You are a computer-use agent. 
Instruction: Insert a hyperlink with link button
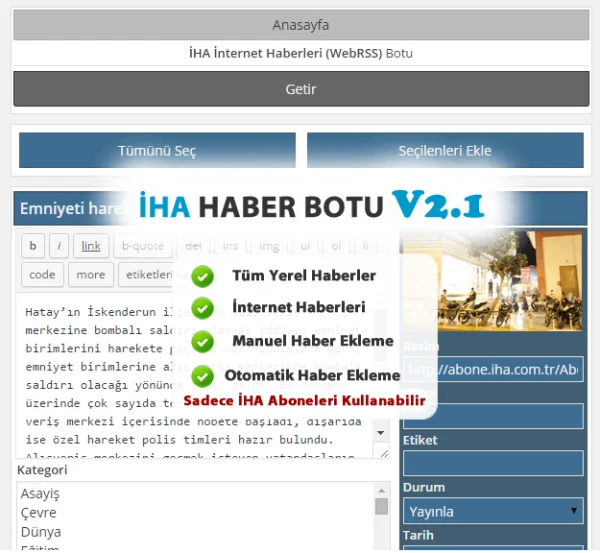pos(91,246)
